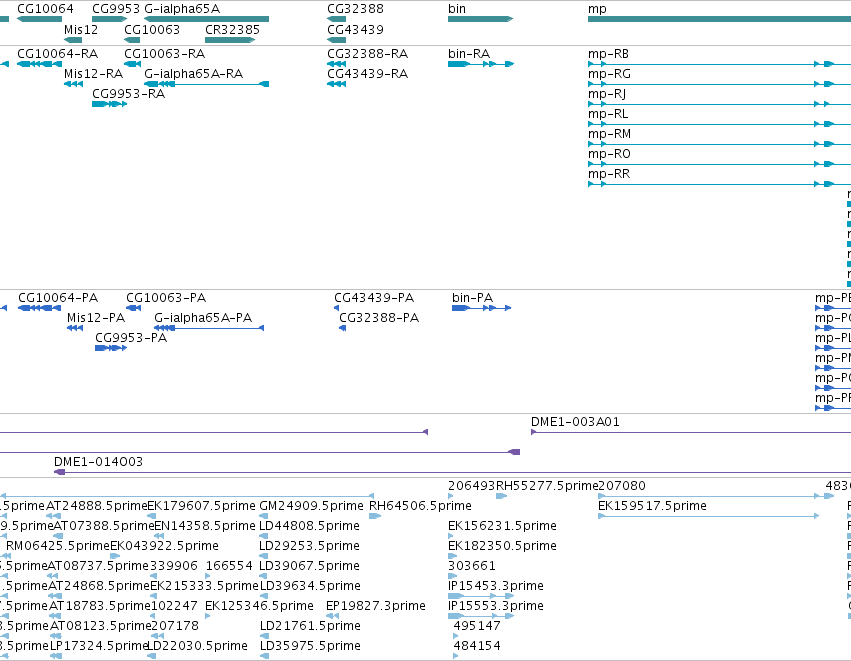
Task: Click the 166554 EST label
Action: 229,566
